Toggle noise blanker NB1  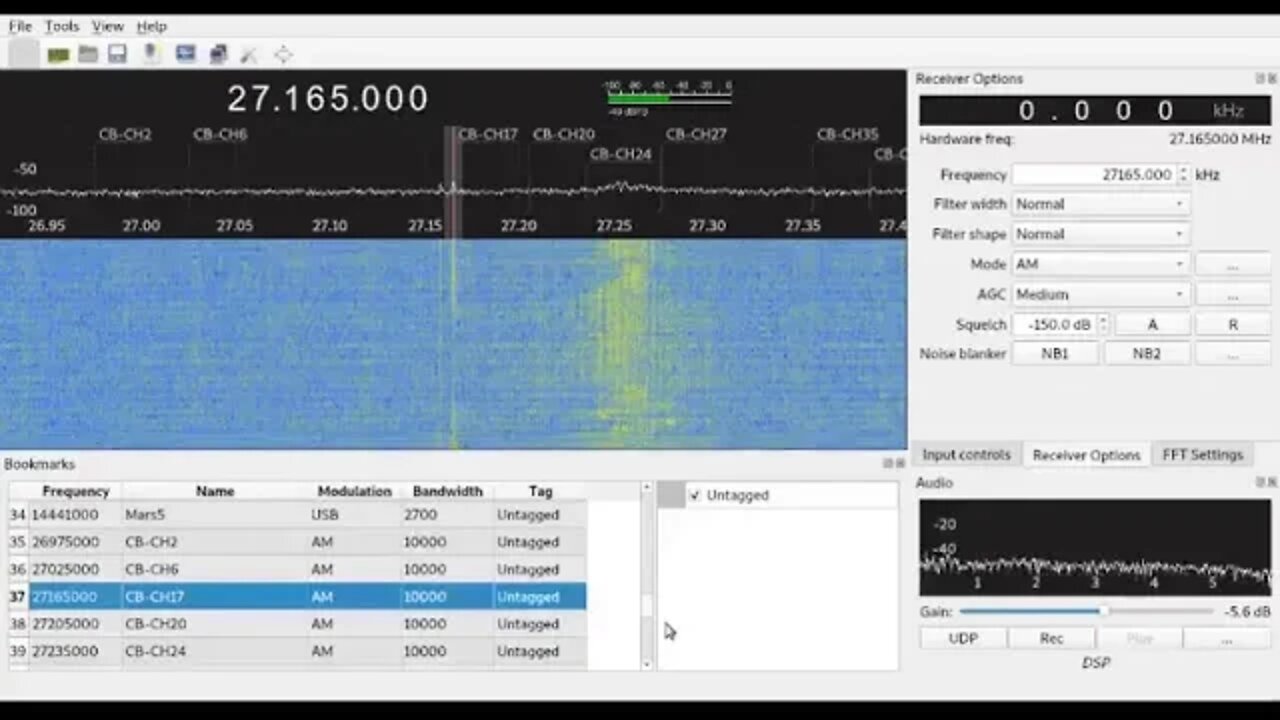click(1055, 353)
